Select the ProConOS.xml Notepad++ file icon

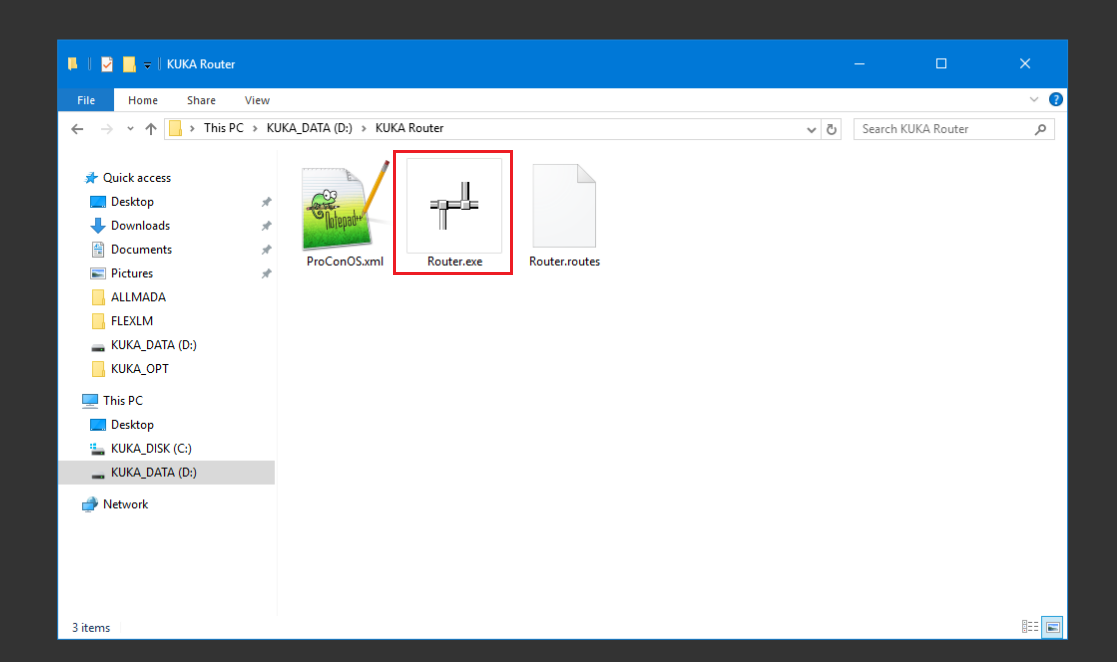click(345, 206)
